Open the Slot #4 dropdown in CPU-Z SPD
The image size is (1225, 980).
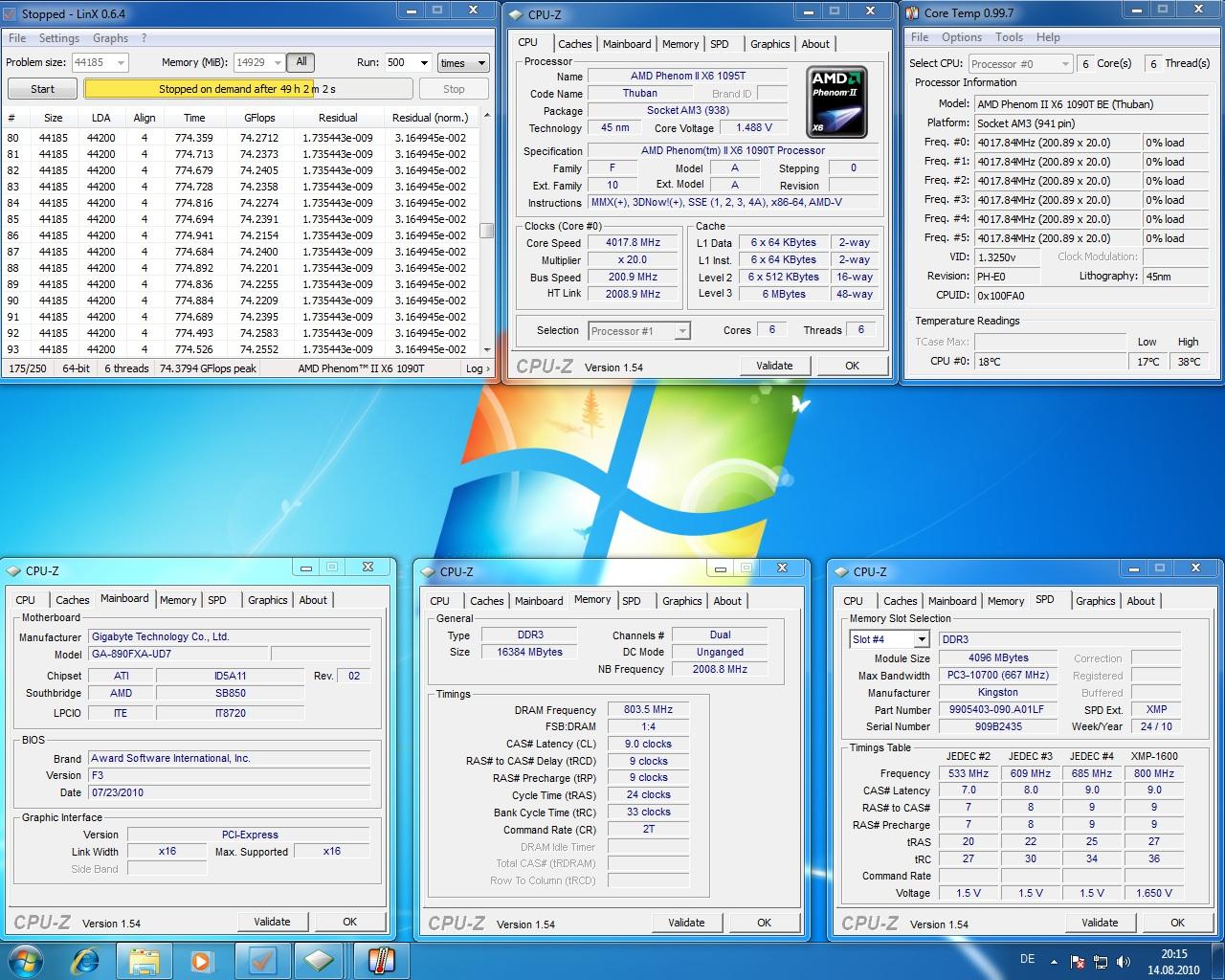921,639
